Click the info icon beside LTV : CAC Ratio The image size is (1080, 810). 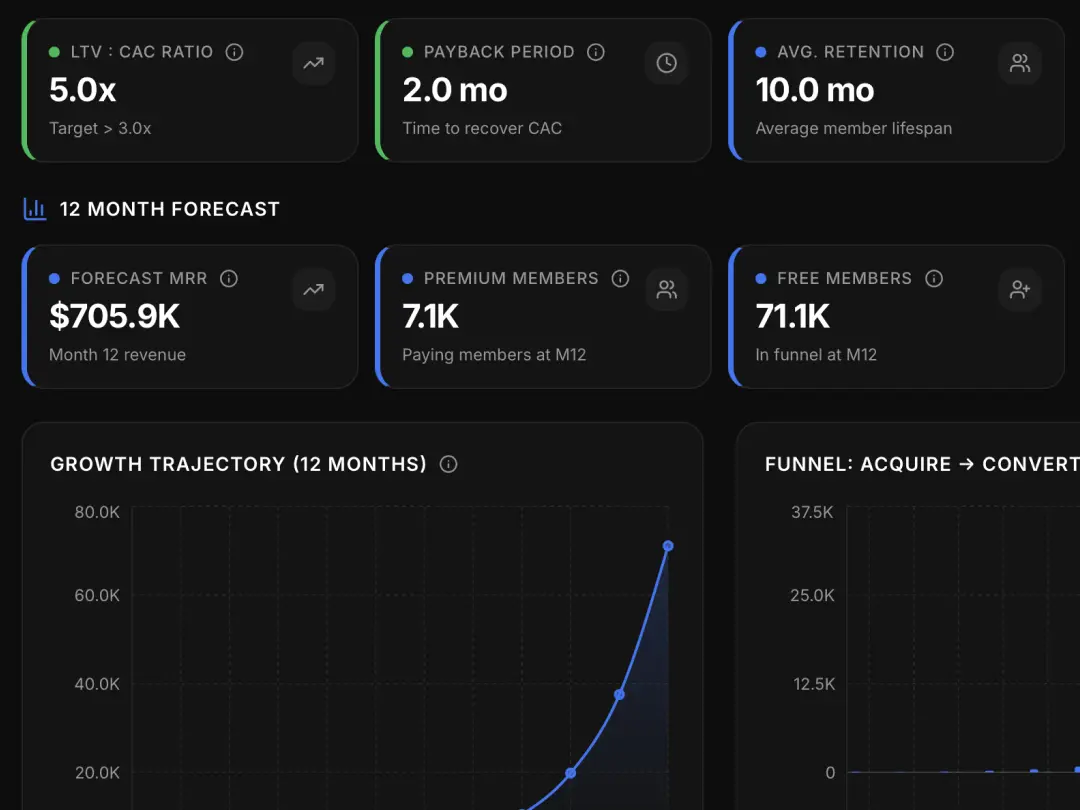(x=235, y=52)
